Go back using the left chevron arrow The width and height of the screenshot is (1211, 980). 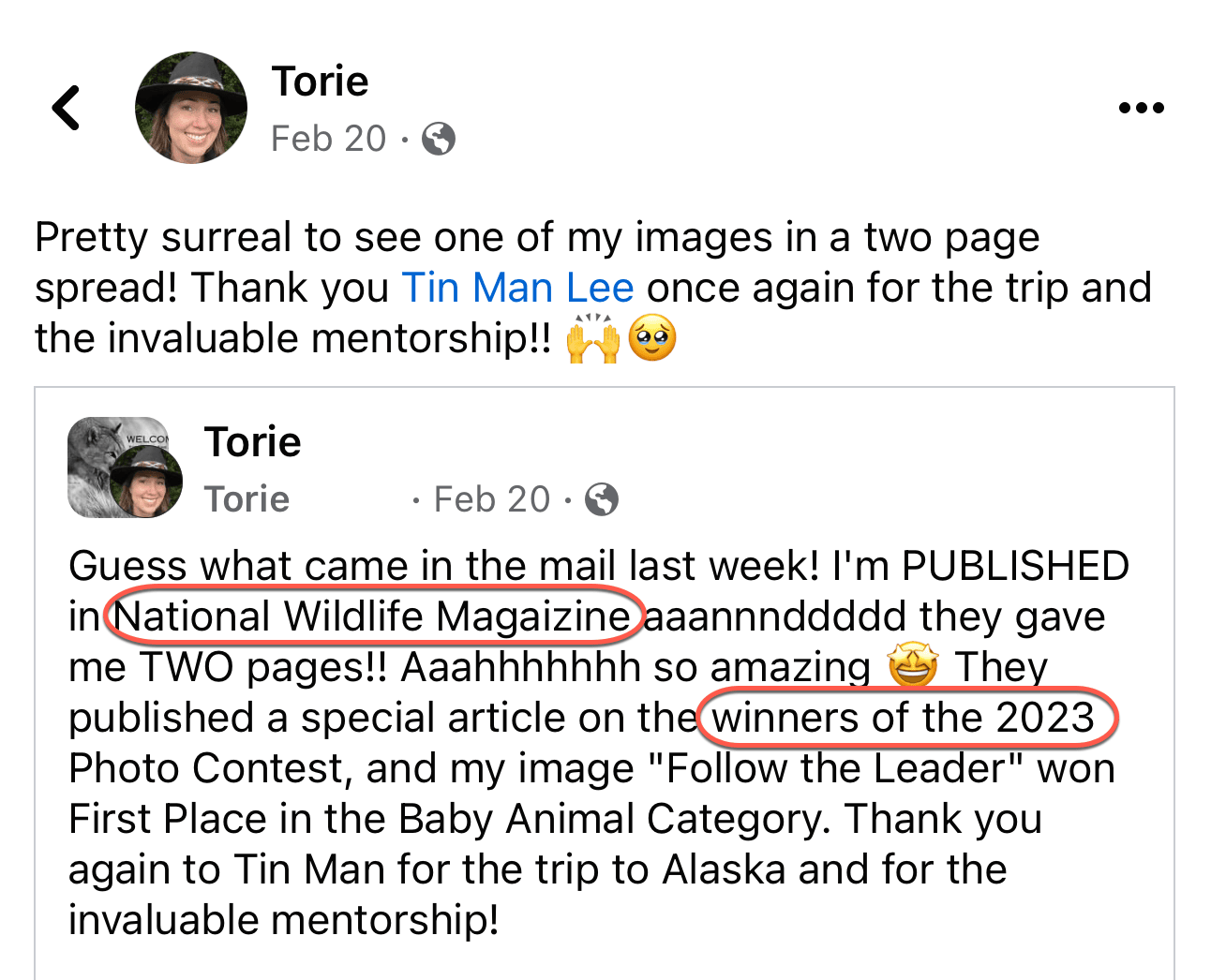tap(67, 108)
